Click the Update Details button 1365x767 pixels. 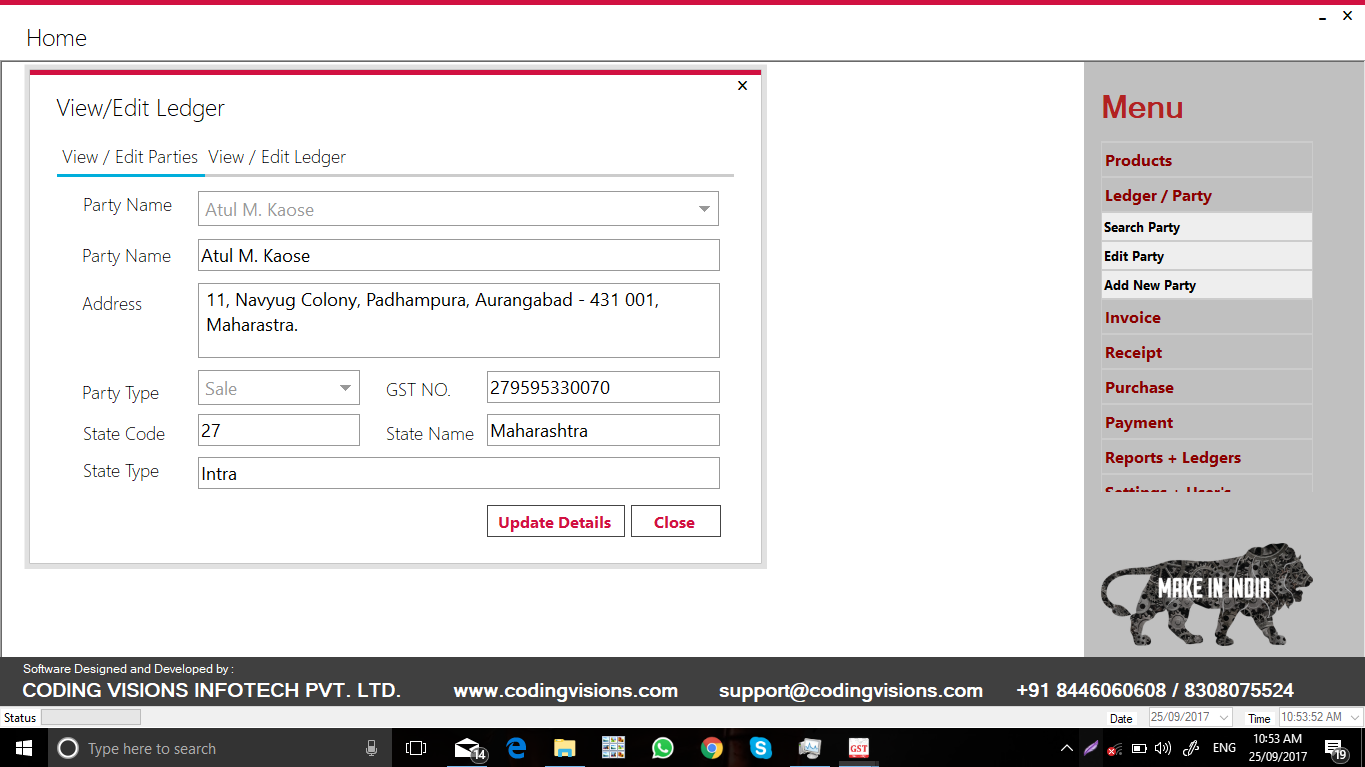point(555,521)
